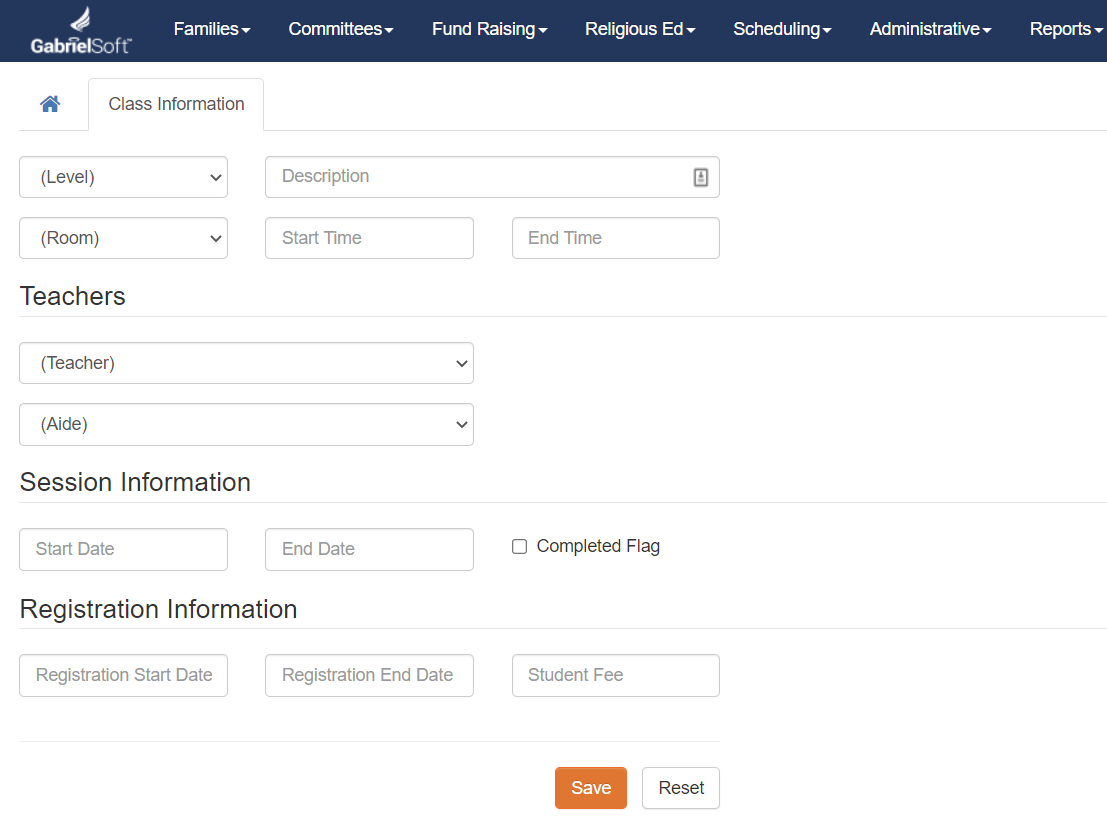1107x832 pixels.
Task: Click the session End Date field
Action: [369, 549]
